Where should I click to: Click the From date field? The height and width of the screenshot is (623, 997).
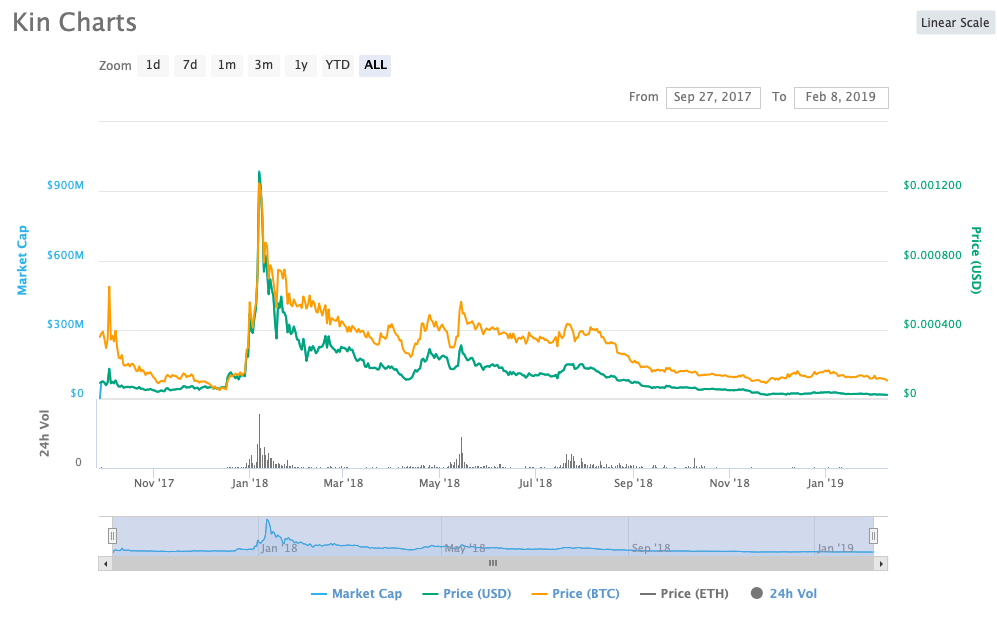pyautogui.click(x=713, y=97)
